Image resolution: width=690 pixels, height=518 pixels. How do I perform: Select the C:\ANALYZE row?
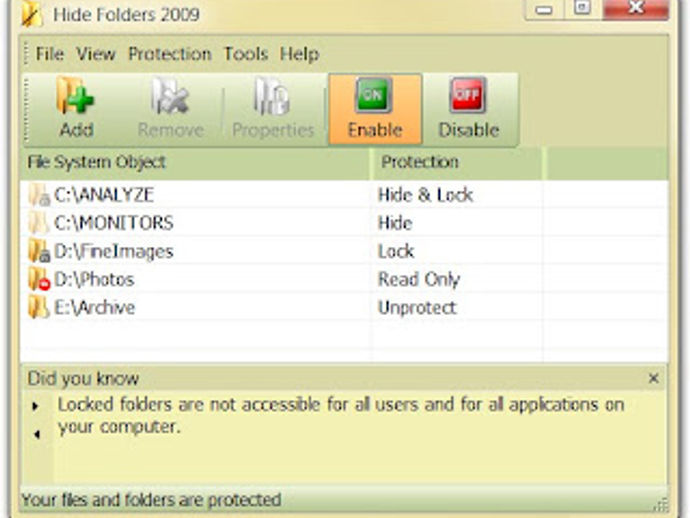point(344,195)
